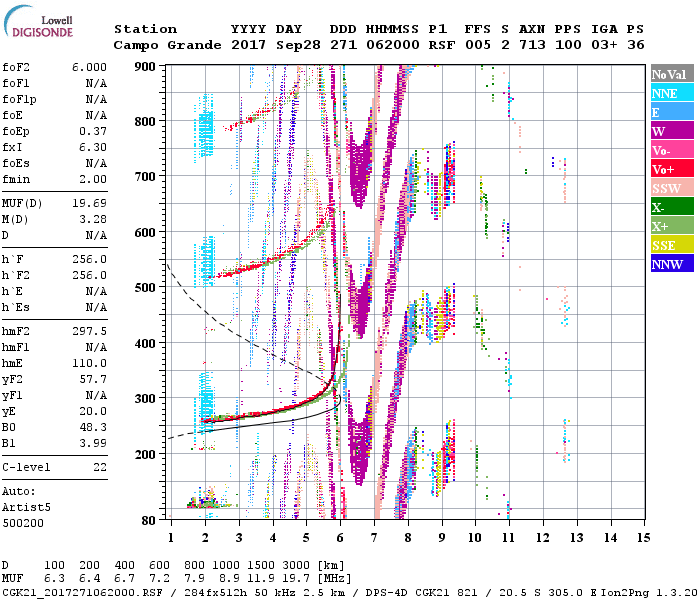This screenshot has height=600, width=700.
Task: Click the C-level value 22
Action: point(101,466)
